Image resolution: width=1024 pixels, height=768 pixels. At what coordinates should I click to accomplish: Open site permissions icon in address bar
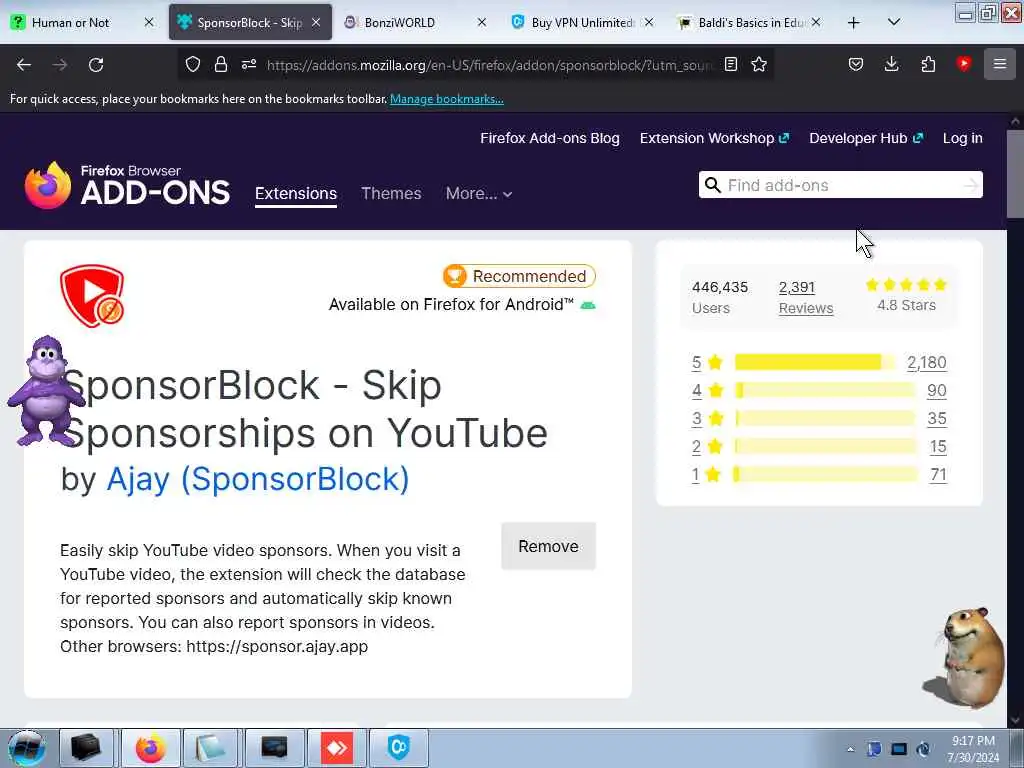(x=249, y=64)
